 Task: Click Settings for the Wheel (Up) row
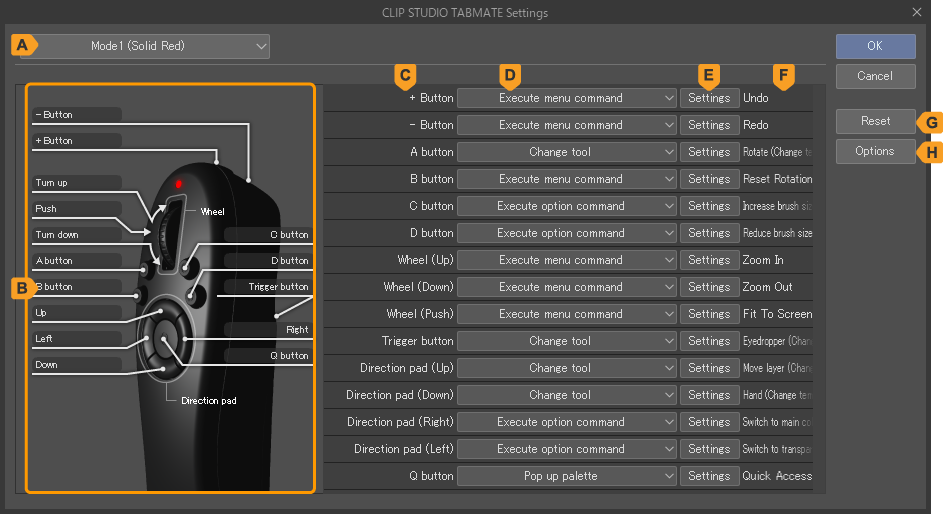(709, 260)
